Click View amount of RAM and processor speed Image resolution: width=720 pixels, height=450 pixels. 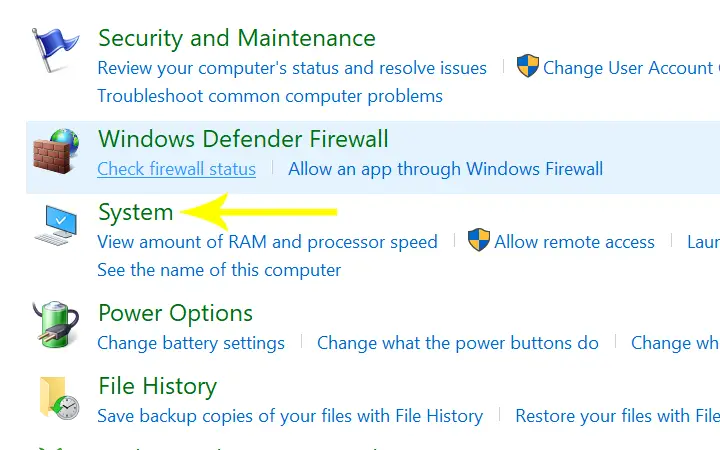pos(267,242)
